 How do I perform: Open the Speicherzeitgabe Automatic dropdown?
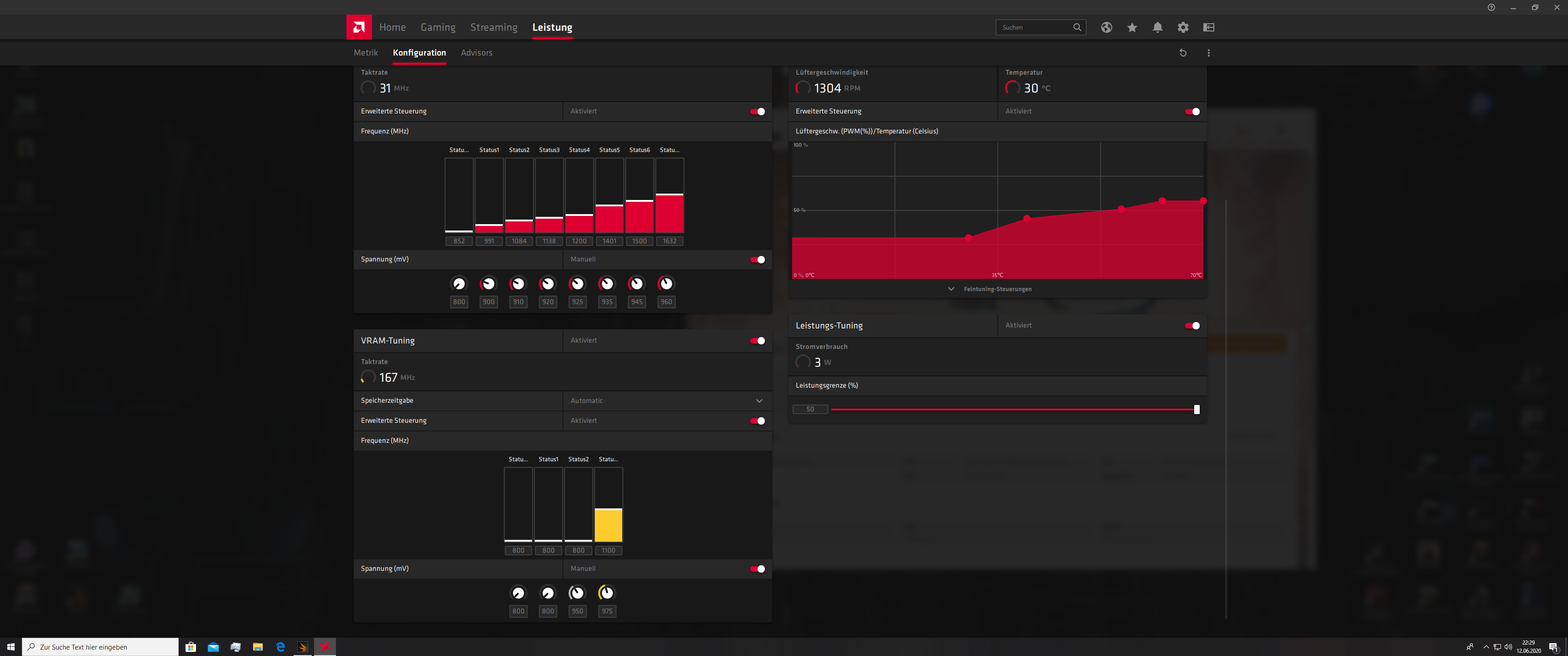pos(666,400)
